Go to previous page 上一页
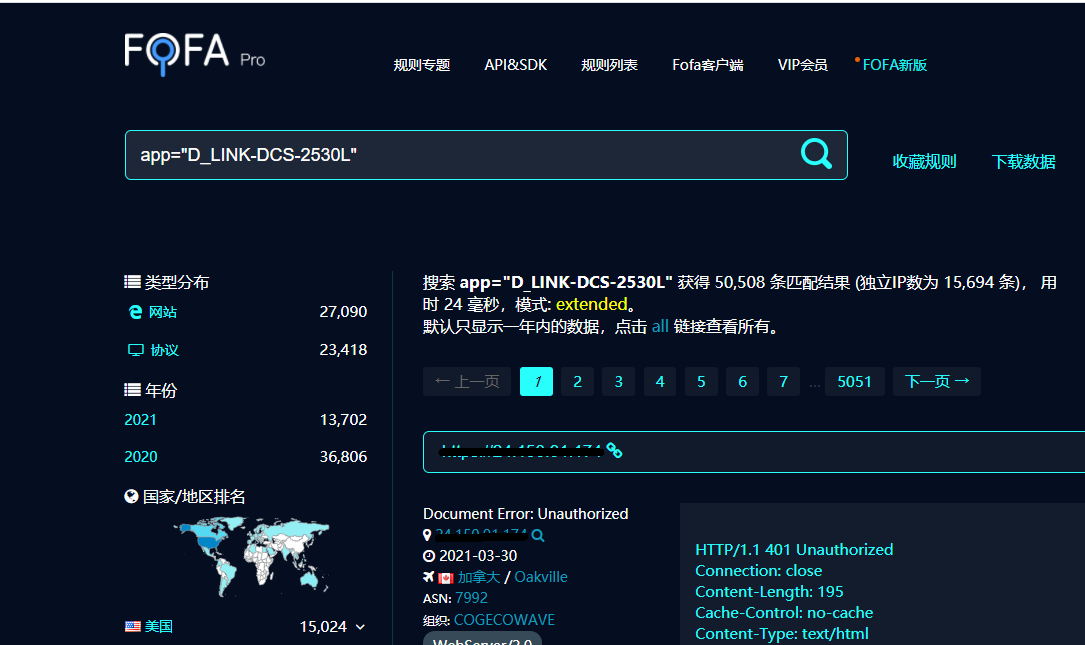The height and width of the screenshot is (645, 1085). (x=467, y=381)
